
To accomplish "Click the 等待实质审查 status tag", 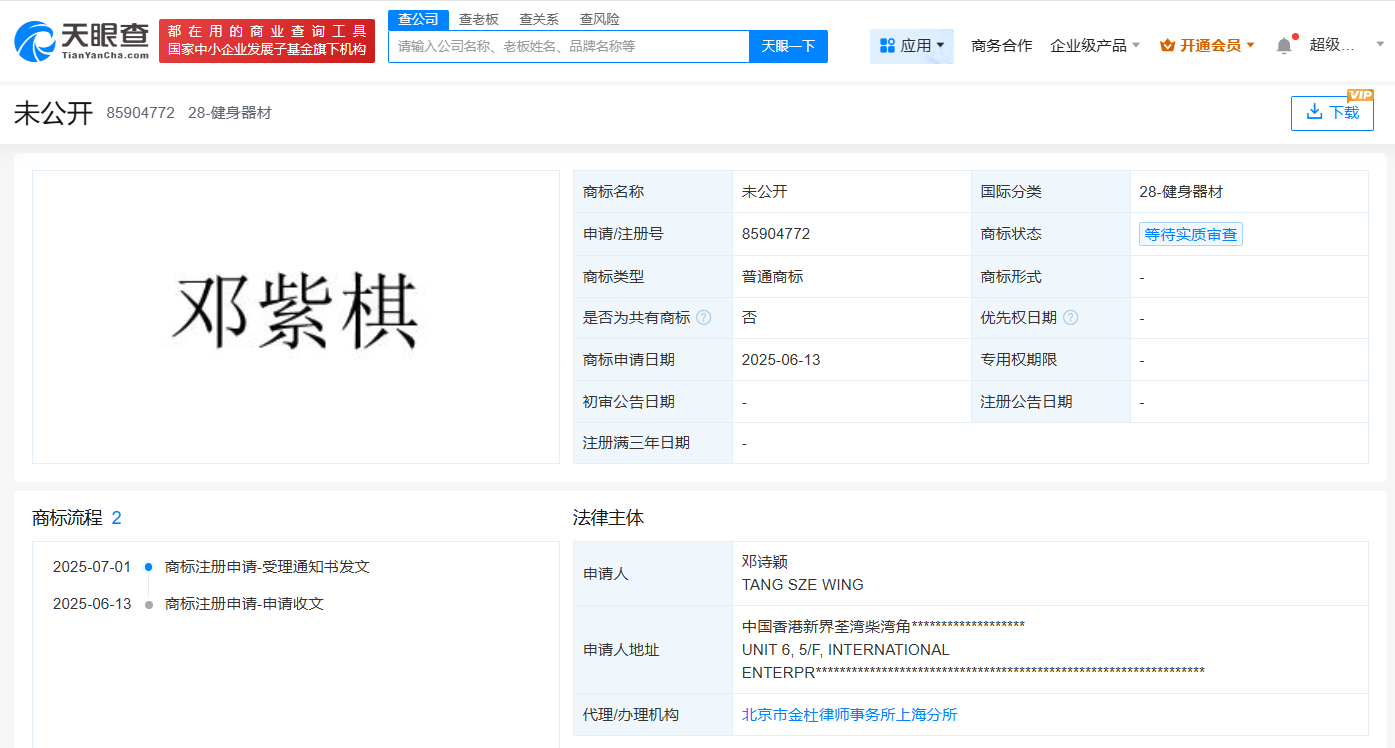I will click(x=1190, y=233).
